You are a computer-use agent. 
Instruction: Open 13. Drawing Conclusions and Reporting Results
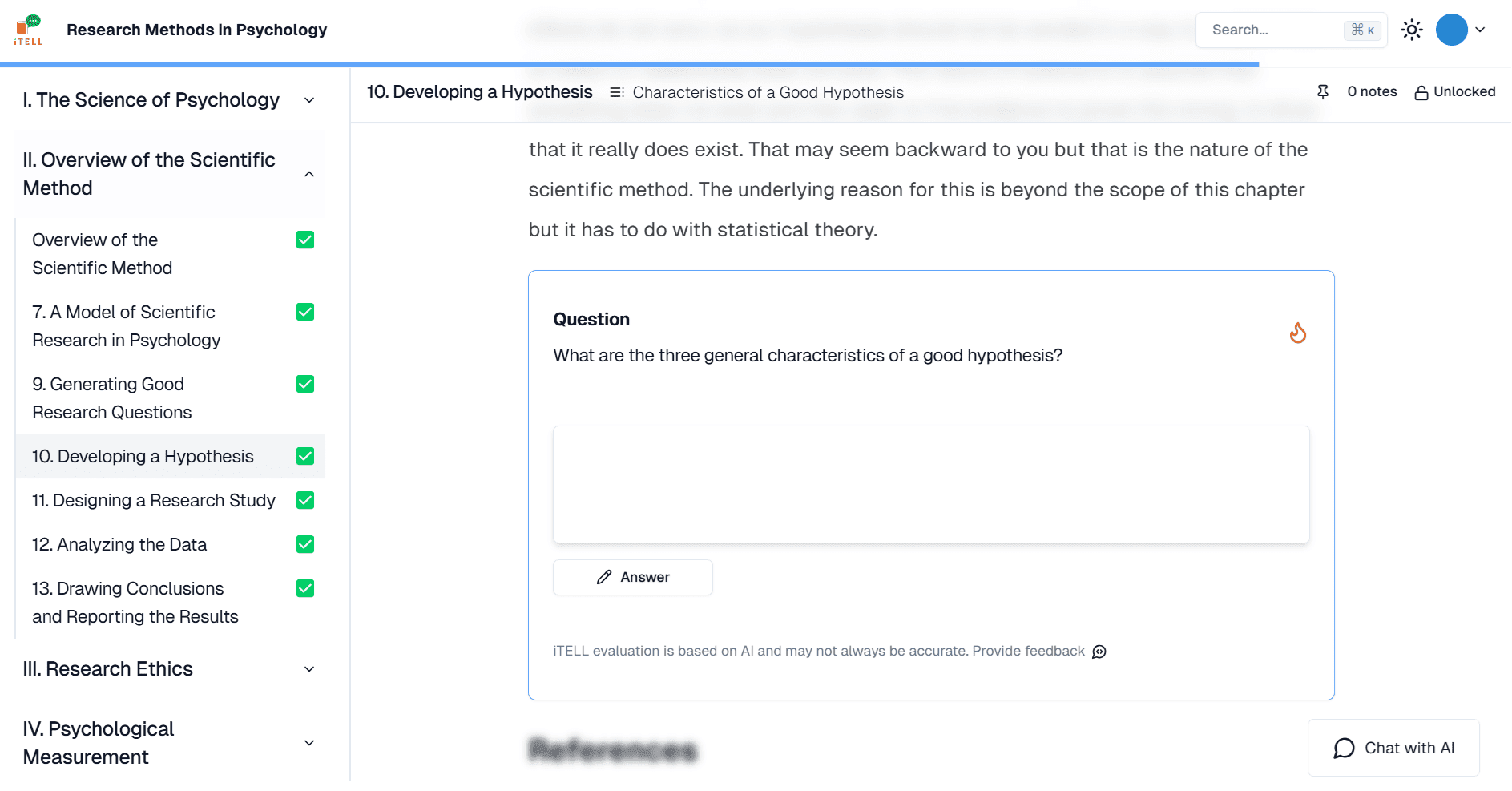click(135, 603)
